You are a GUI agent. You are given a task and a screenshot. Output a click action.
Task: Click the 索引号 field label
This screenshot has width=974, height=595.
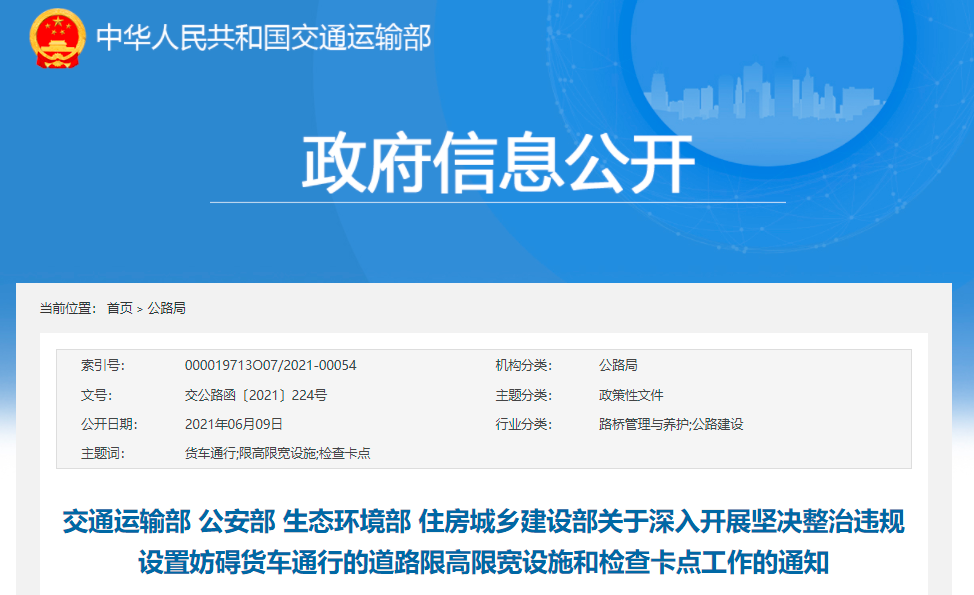(103, 365)
